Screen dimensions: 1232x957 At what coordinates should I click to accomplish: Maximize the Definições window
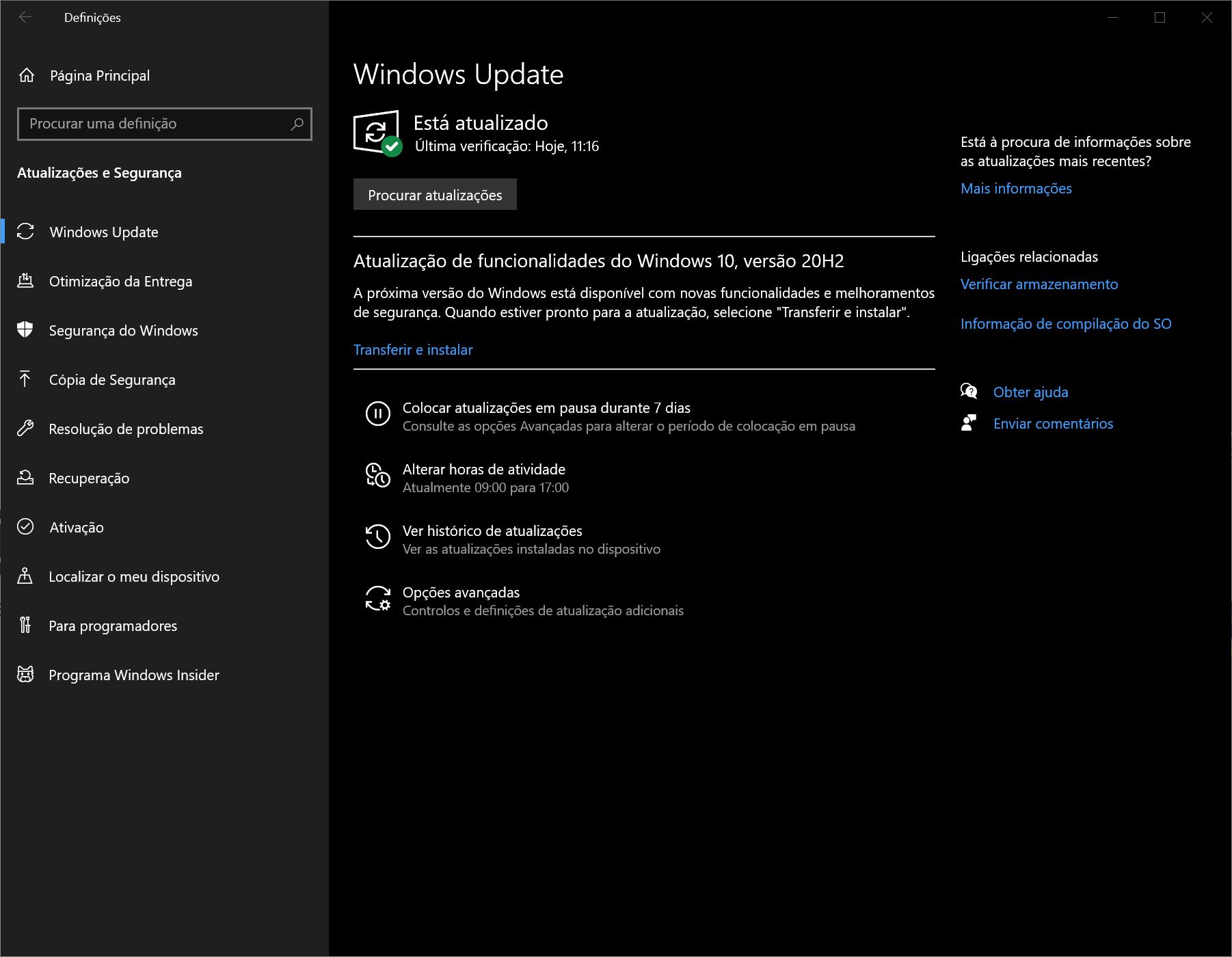[1160, 18]
